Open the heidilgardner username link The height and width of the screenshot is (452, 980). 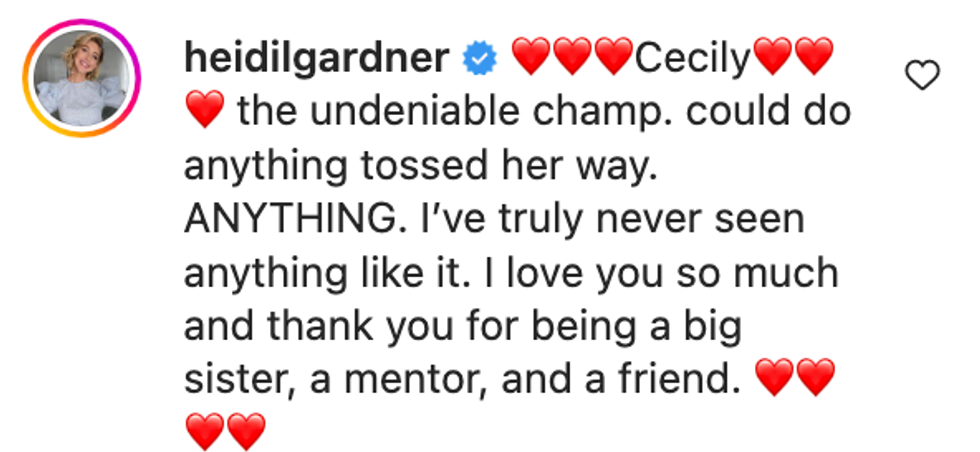(x=316, y=61)
